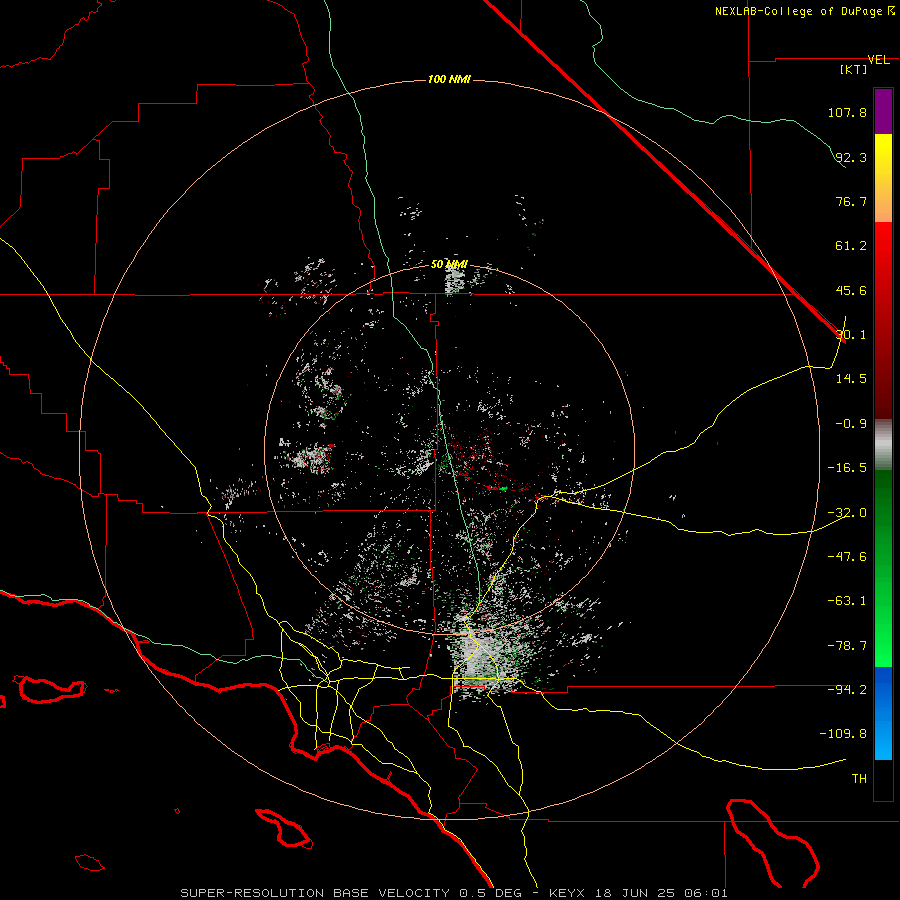The height and width of the screenshot is (900, 900).
Task: Click the -63.1 velocity scale value
Action: [847, 601]
